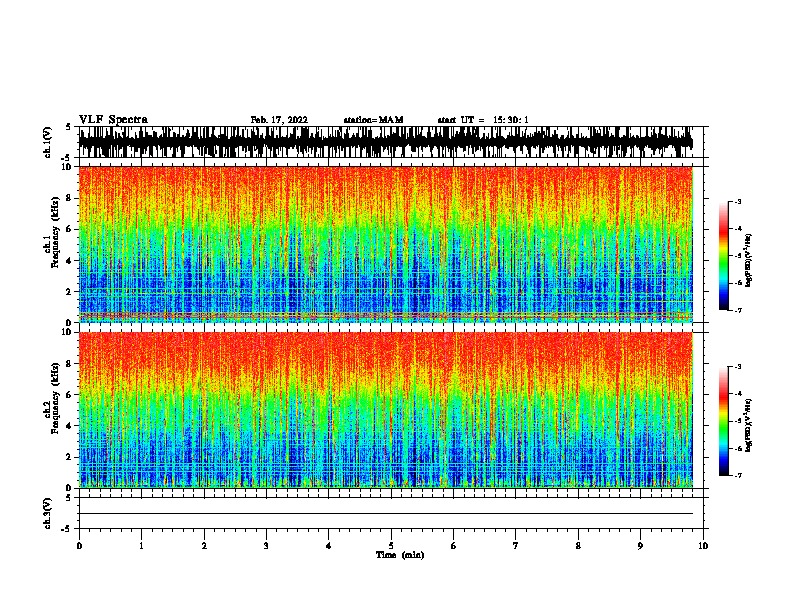Click the station=MAM label

click(x=373, y=120)
